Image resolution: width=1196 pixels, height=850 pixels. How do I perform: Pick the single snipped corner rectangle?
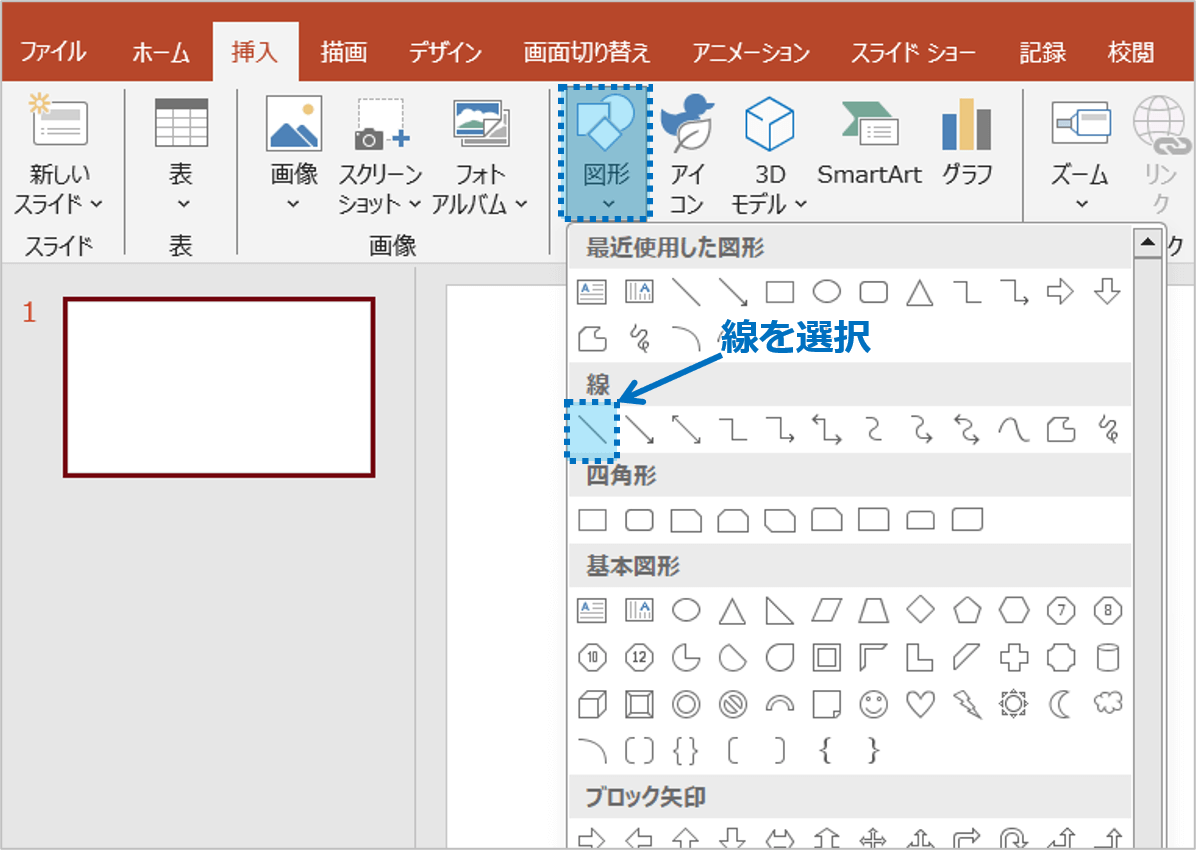[x=686, y=520]
